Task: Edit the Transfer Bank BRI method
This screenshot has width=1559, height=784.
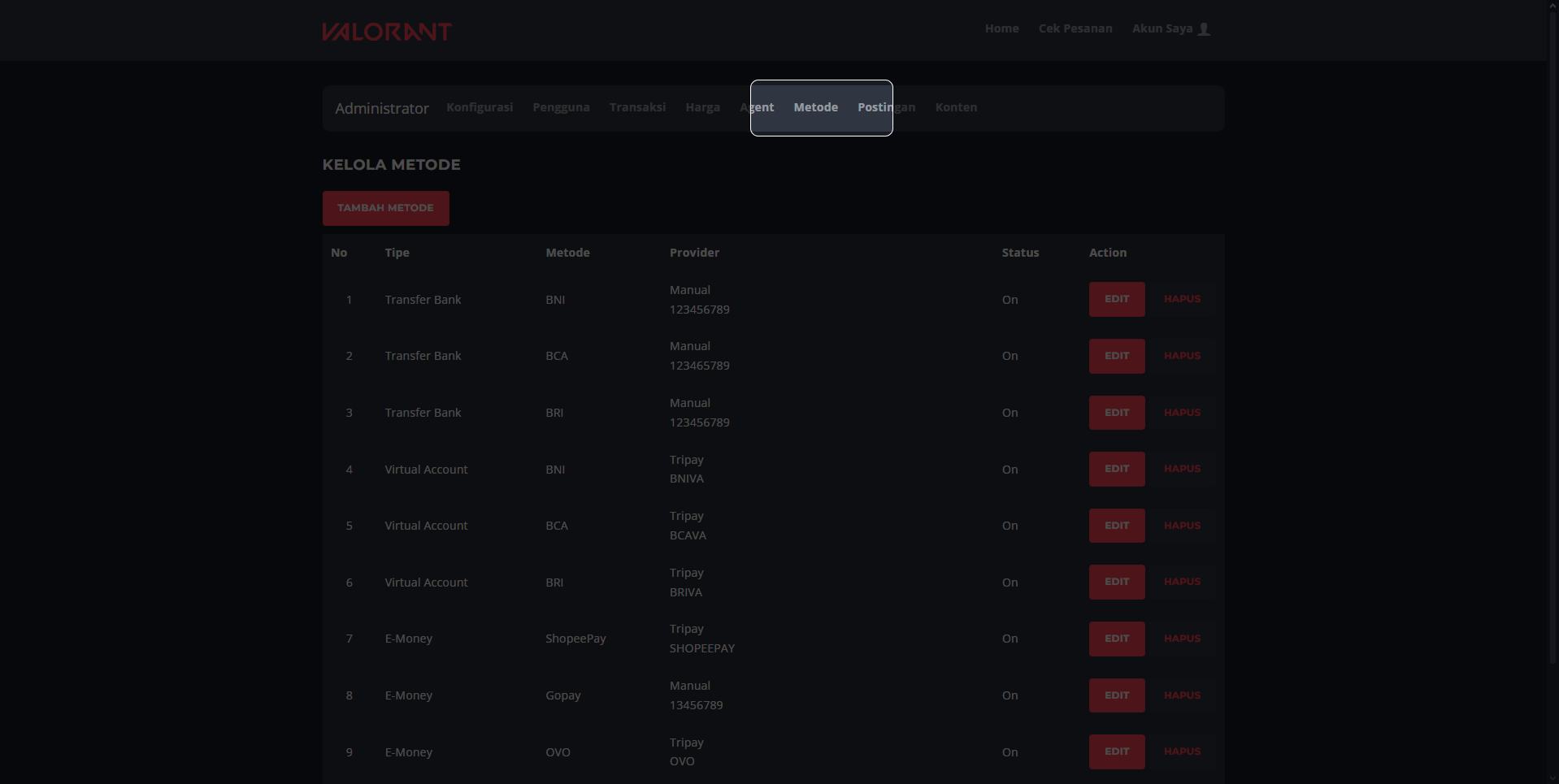Action: pyautogui.click(x=1117, y=413)
